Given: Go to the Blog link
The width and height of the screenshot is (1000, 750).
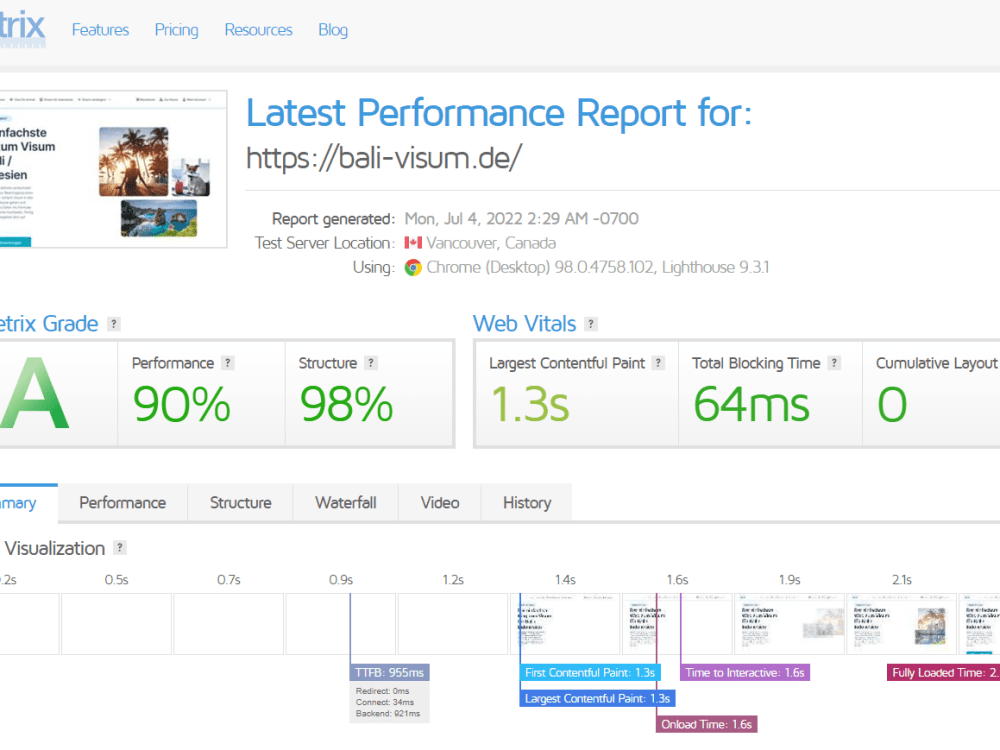Looking at the screenshot, I should coord(333,30).
